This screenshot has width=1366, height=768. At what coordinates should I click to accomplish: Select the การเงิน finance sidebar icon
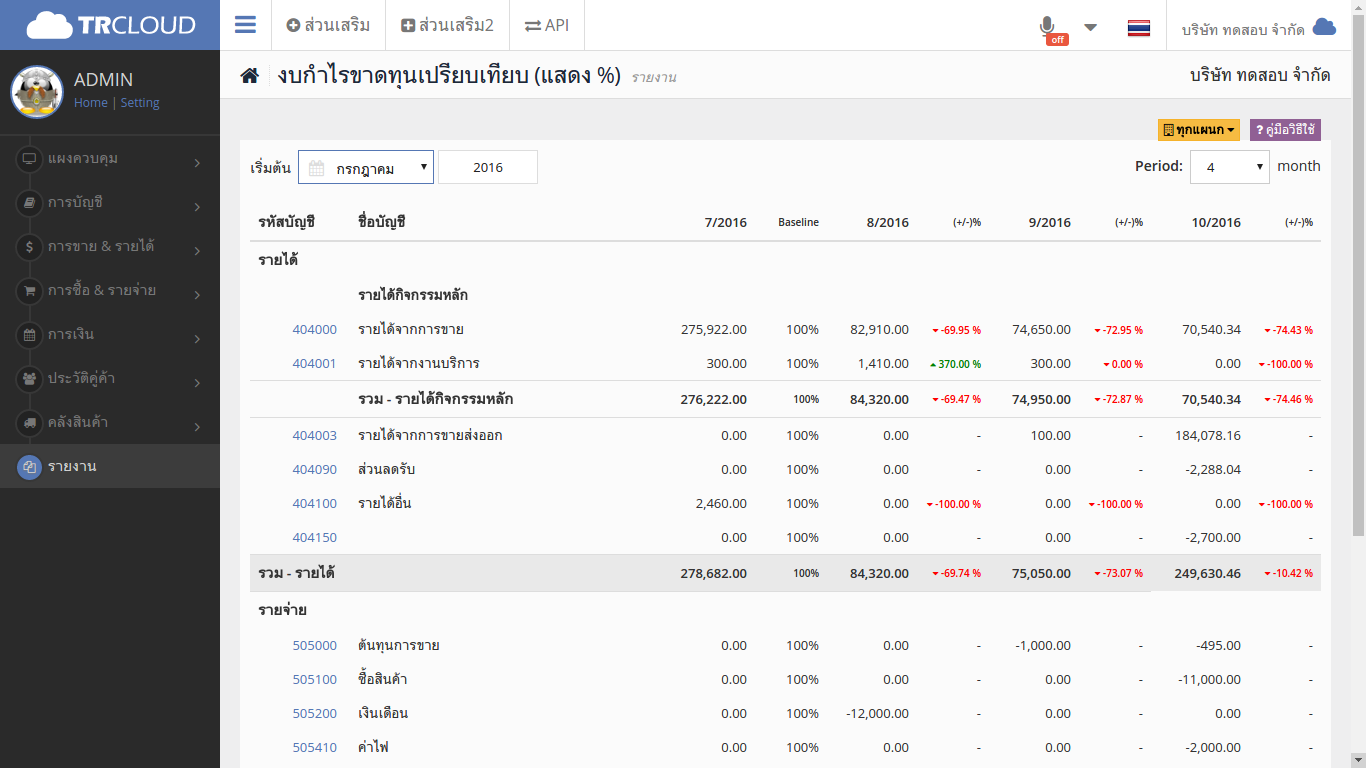(x=31, y=335)
